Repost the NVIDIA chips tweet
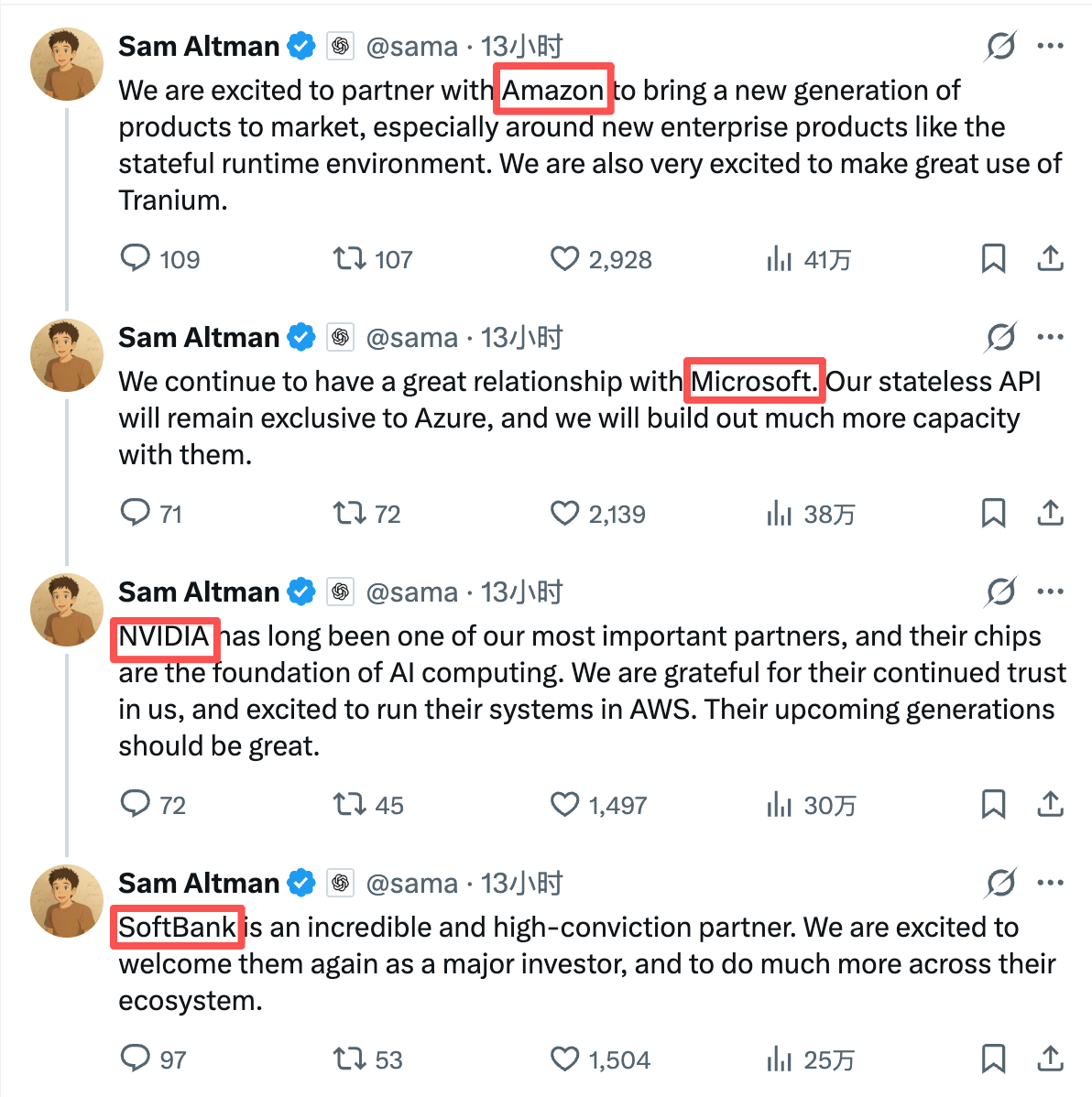1092x1097 pixels. coord(350,804)
